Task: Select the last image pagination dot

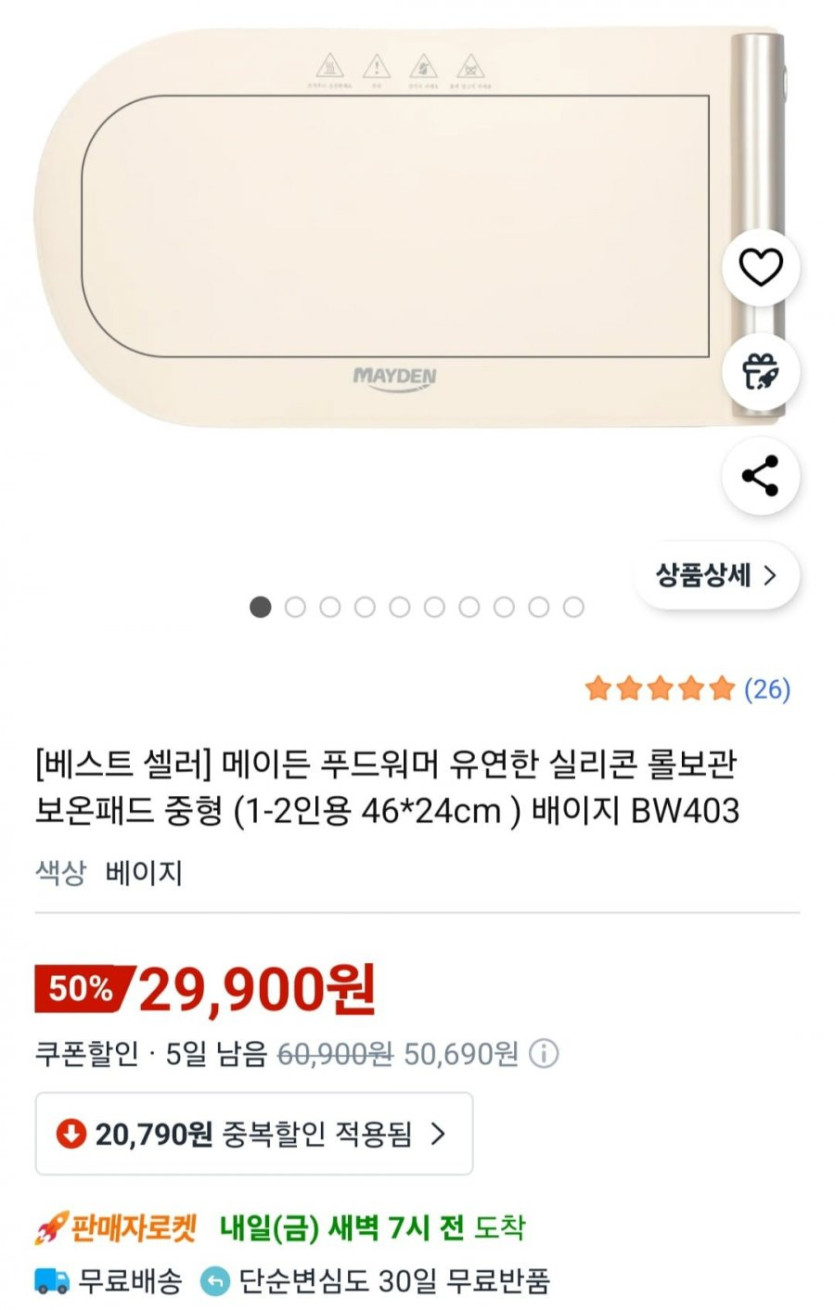Action: pos(573,607)
